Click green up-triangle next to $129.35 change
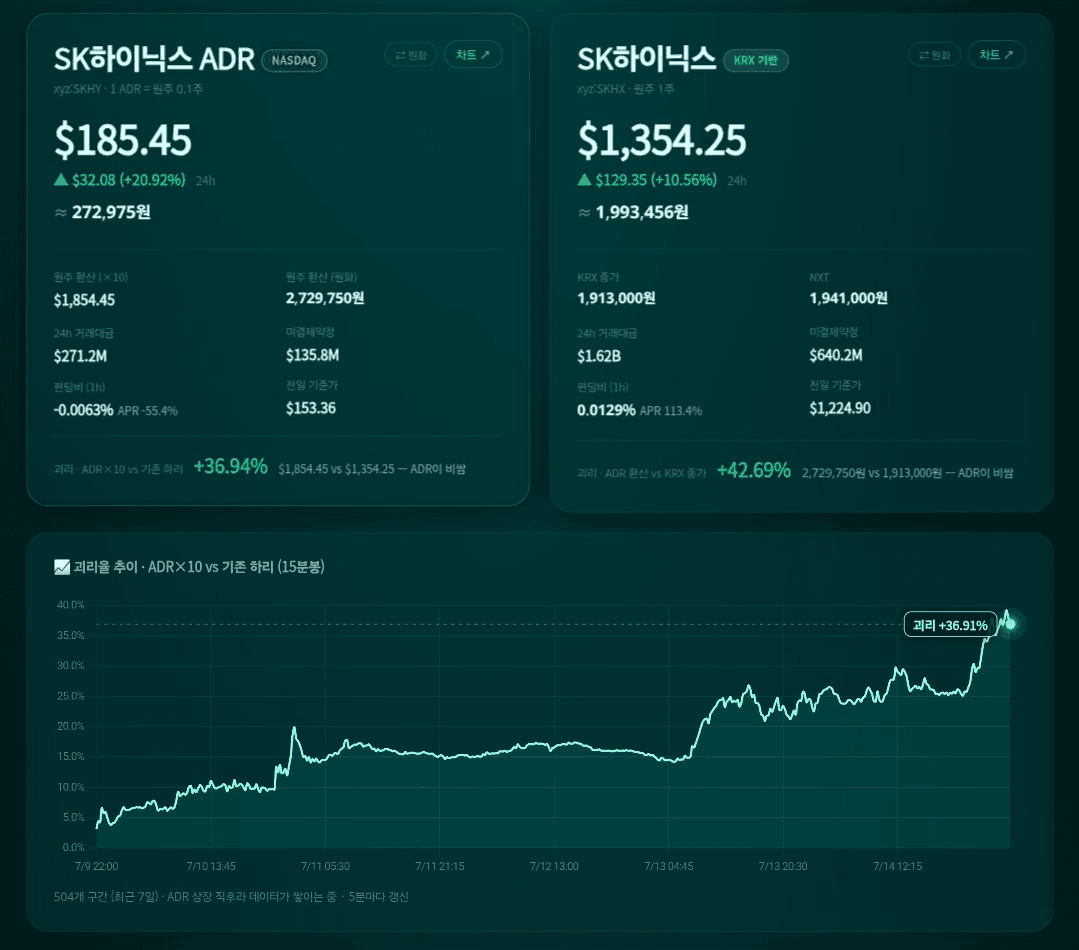The height and width of the screenshot is (950, 1079). click(584, 180)
